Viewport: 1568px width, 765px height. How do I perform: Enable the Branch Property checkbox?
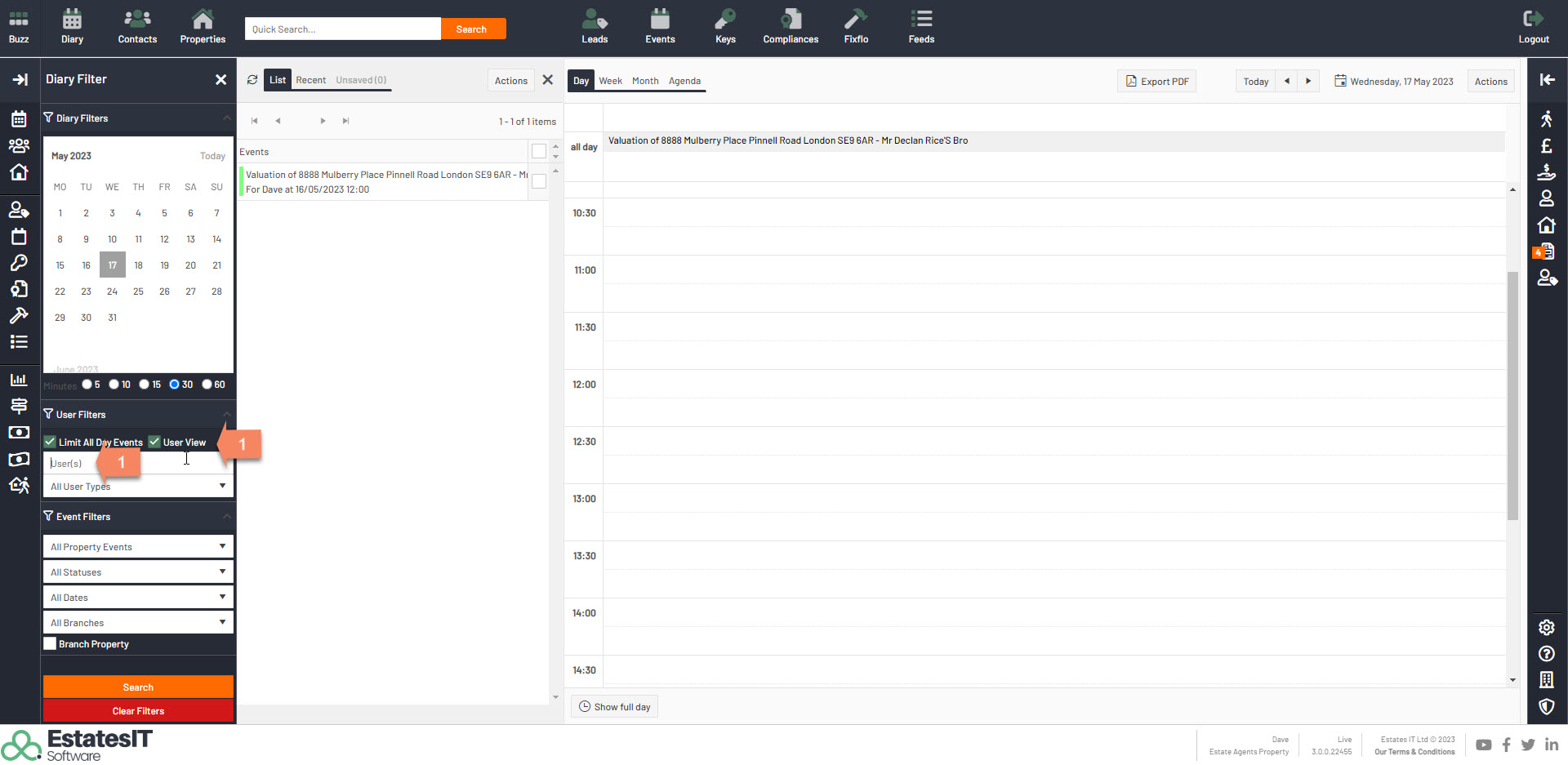(50, 643)
